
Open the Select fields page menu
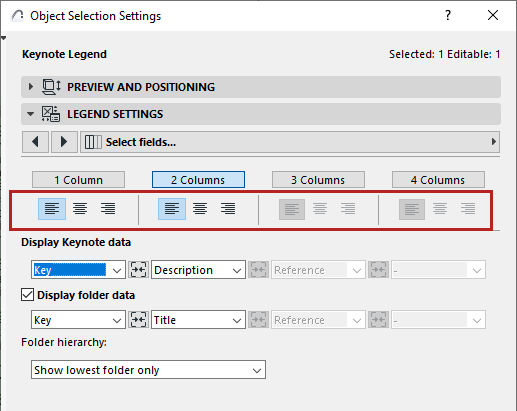coord(290,142)
